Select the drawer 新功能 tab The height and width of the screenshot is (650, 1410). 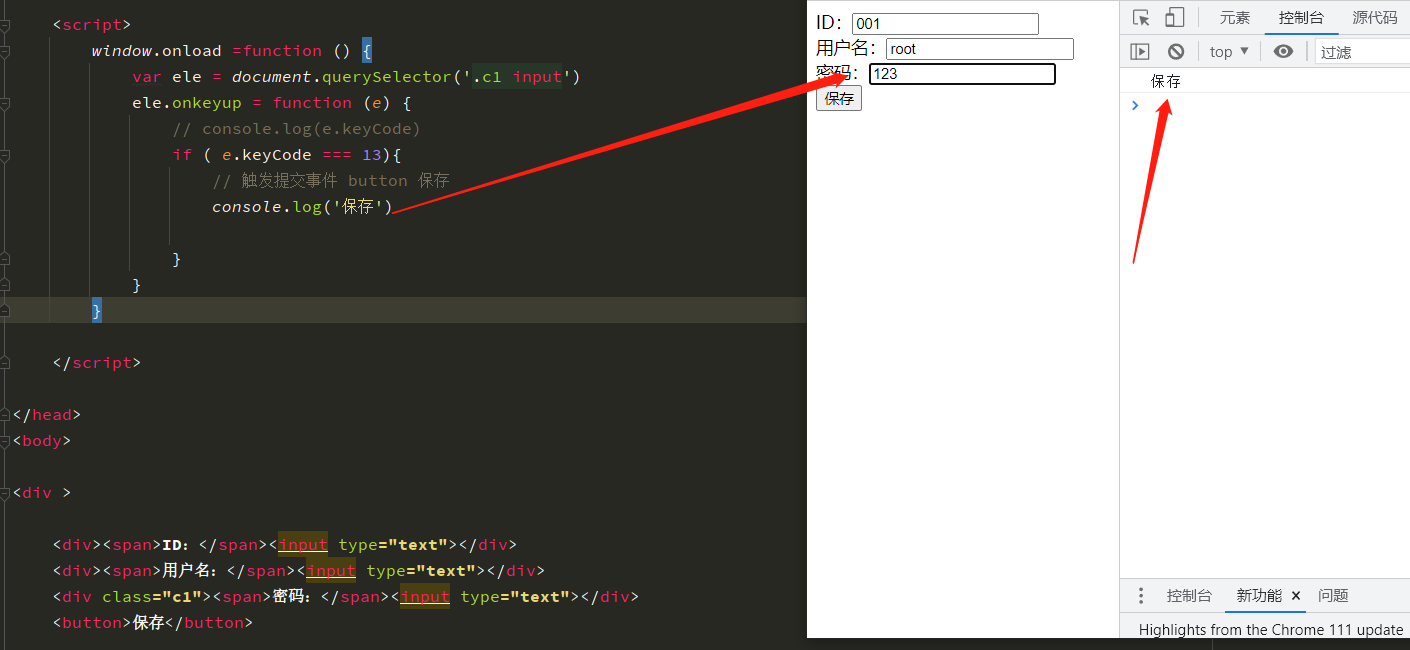click(1259, 596)
